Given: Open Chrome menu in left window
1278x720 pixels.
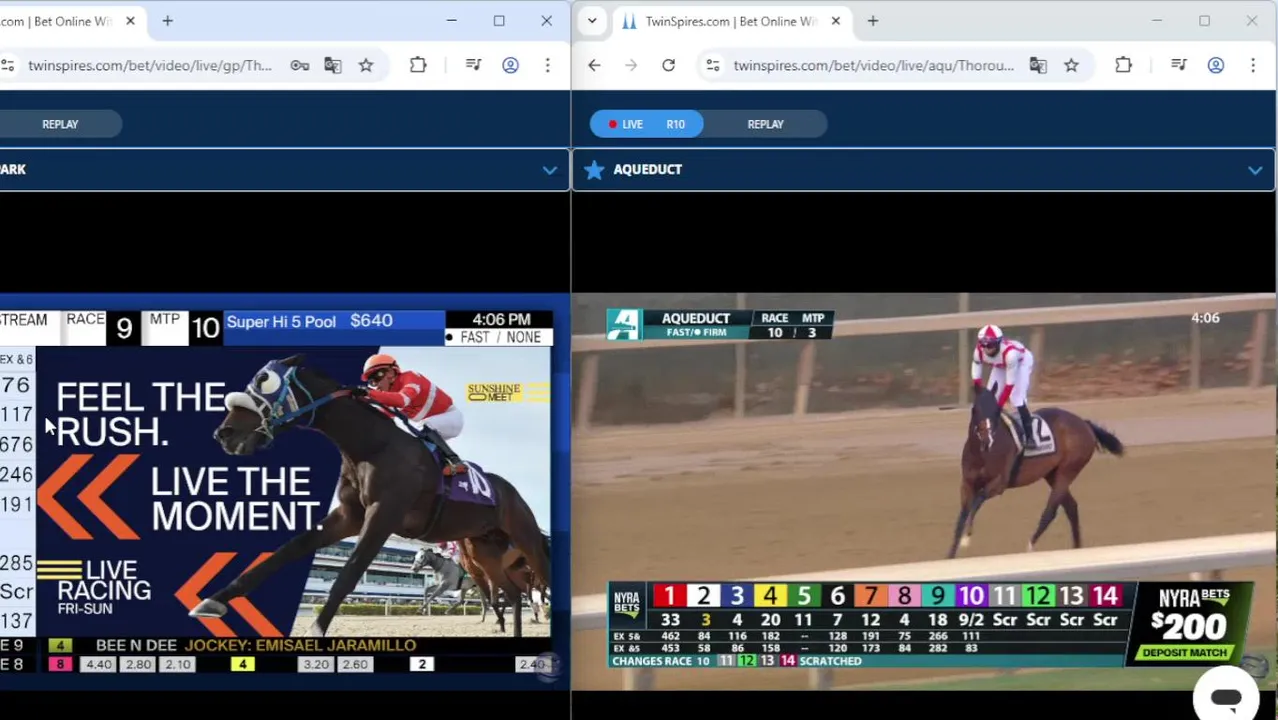Looking at the screenshot, I should (547, 65).
